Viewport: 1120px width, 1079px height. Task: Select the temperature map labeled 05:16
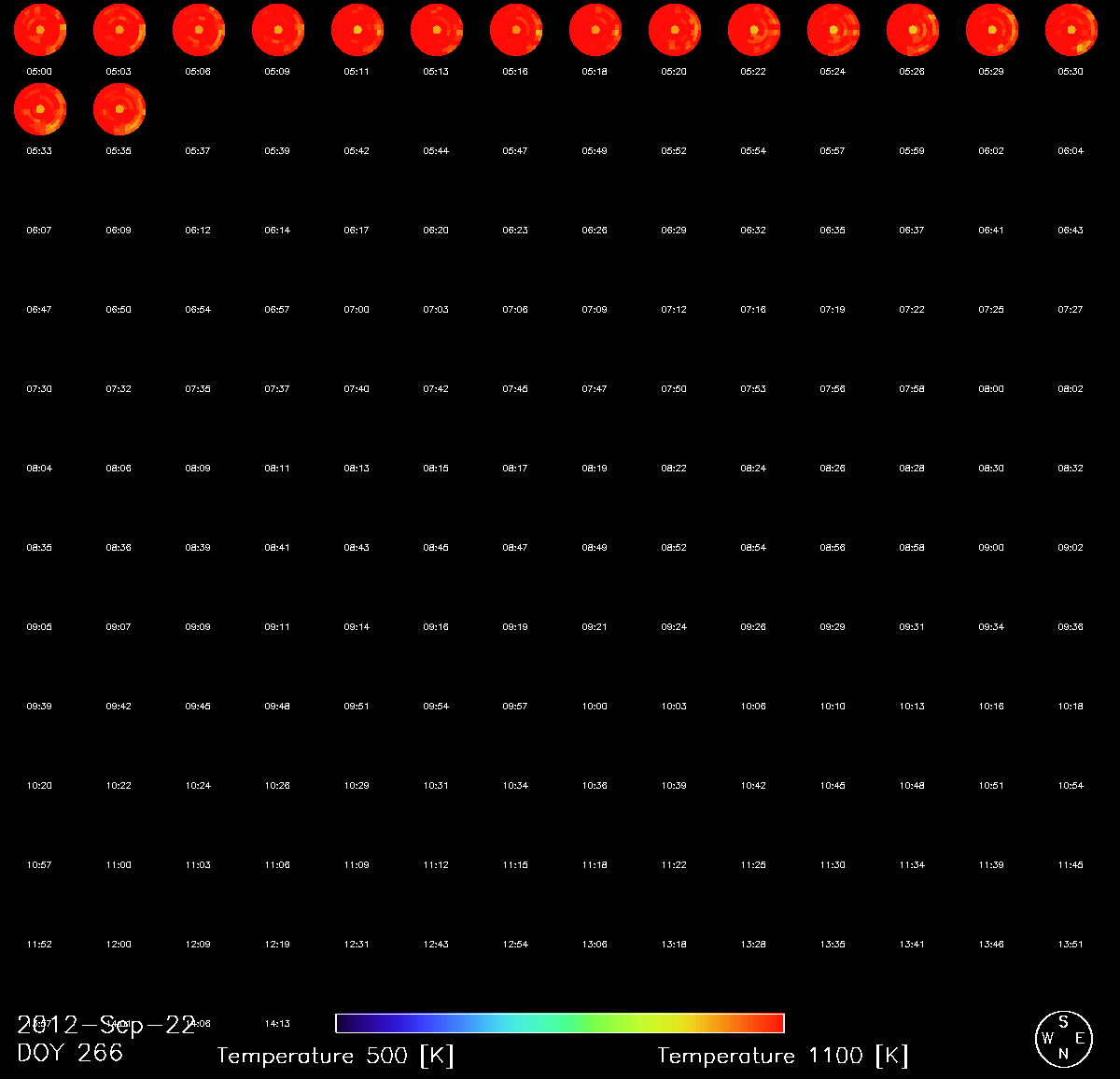[x=516, y=30]
